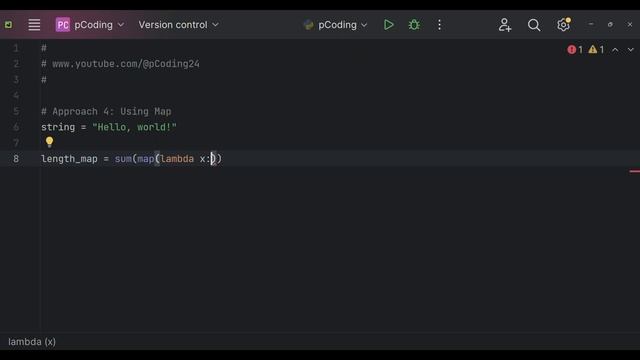Click the lambda (x) breadcrumb
Viewport: 640px width, 360px height.
click(x=32, y=342)
